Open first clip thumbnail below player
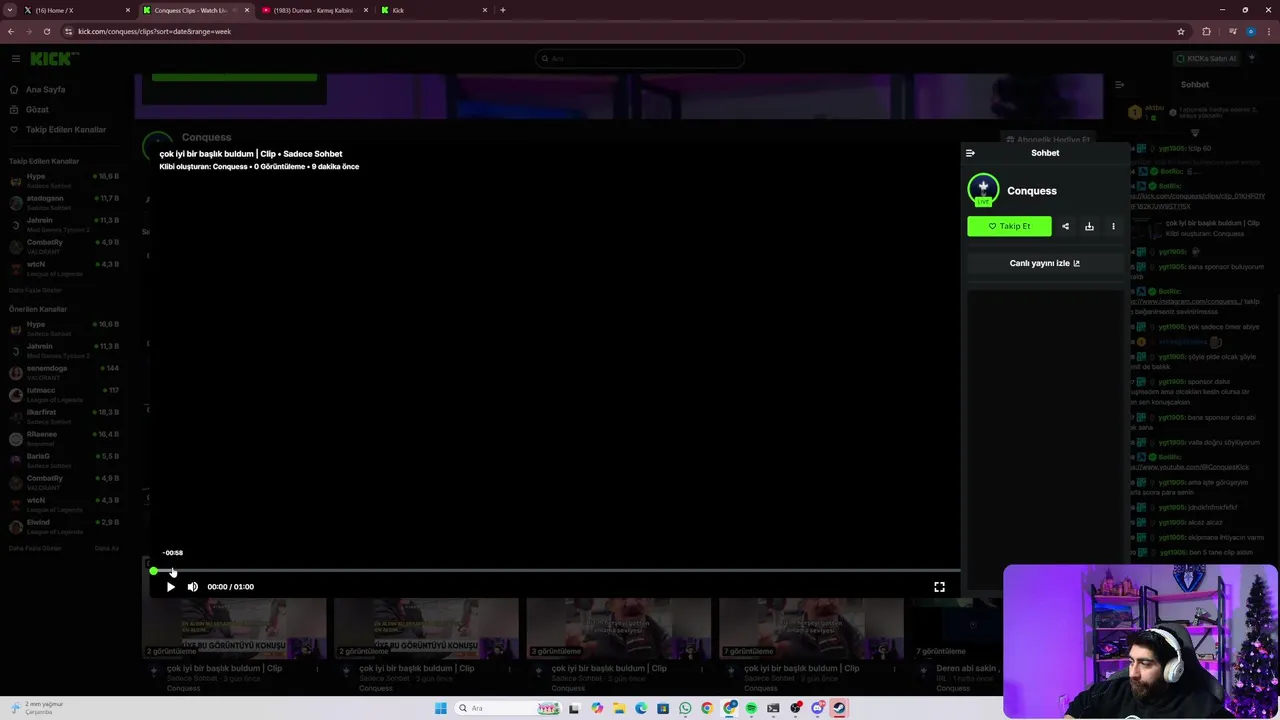1280x720 pixels. (235, 628)
